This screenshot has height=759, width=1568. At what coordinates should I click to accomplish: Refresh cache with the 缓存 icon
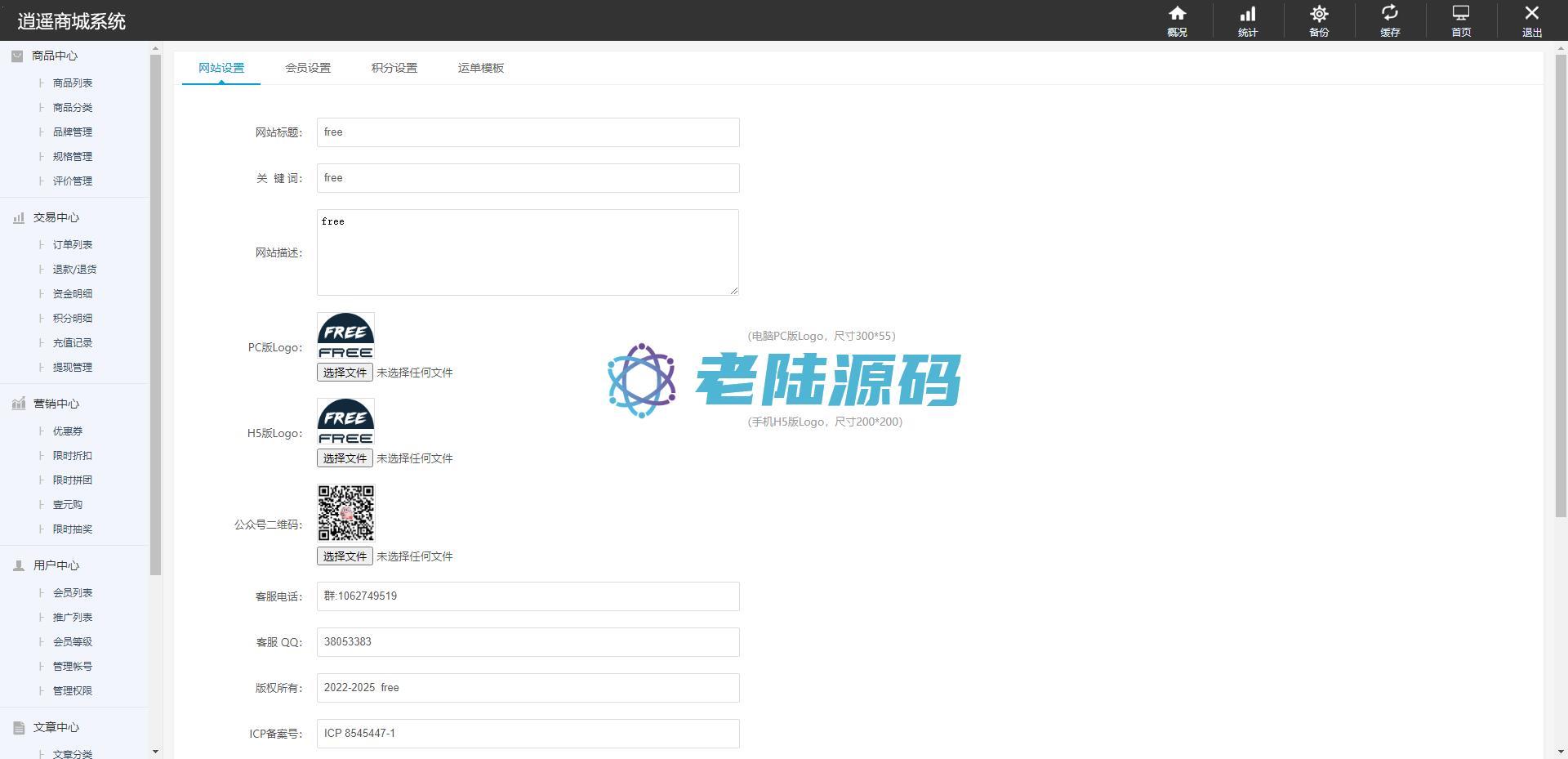point(1390,14)
